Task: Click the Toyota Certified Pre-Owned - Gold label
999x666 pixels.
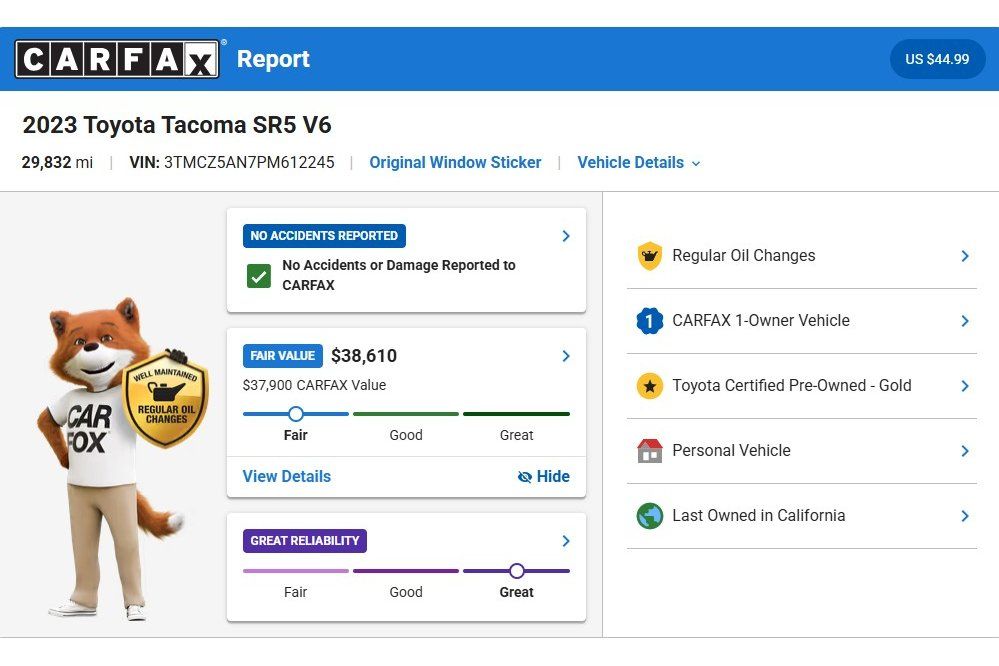Action: [791, 386]
